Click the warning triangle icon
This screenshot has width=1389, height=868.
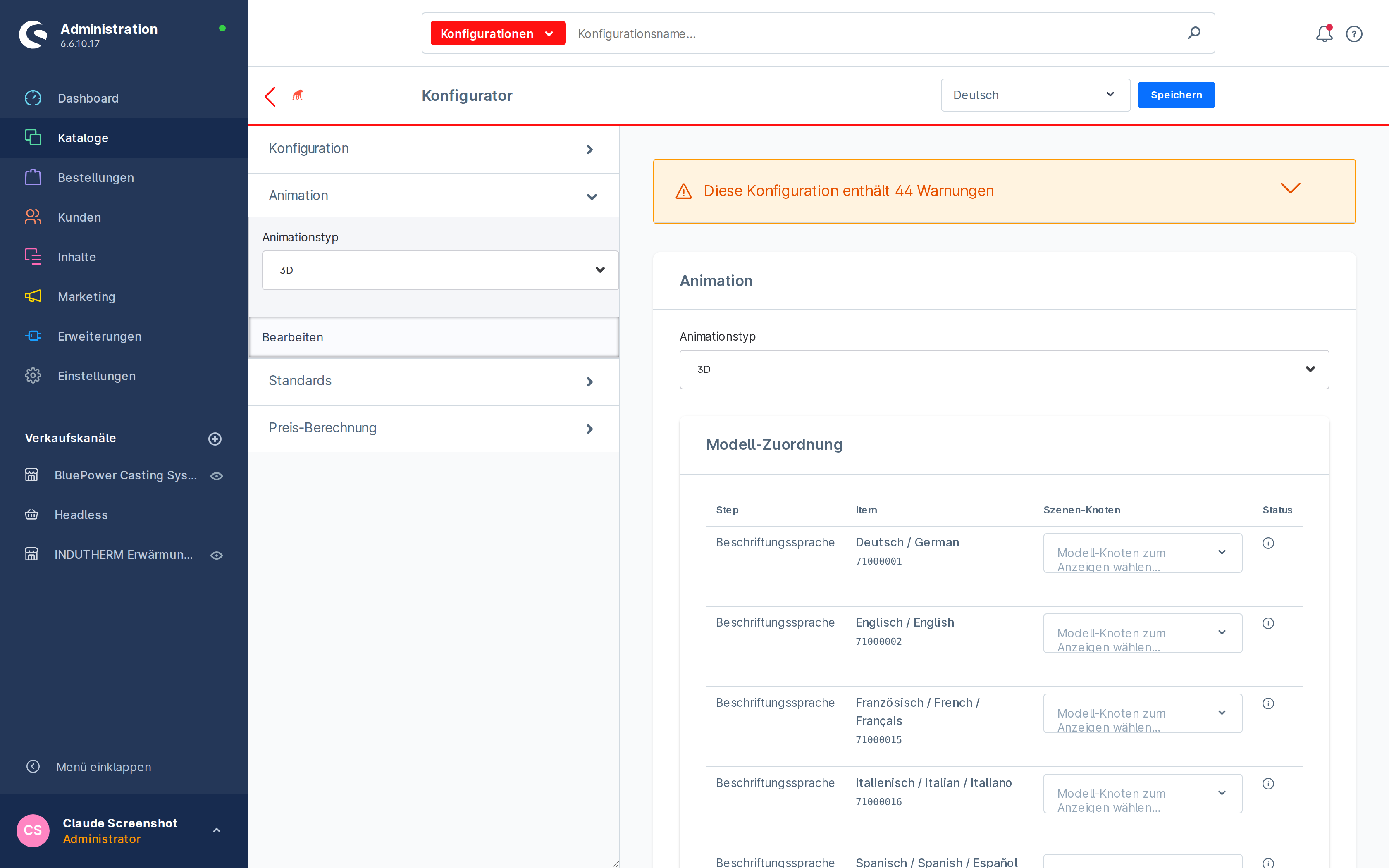click(684, 191)
